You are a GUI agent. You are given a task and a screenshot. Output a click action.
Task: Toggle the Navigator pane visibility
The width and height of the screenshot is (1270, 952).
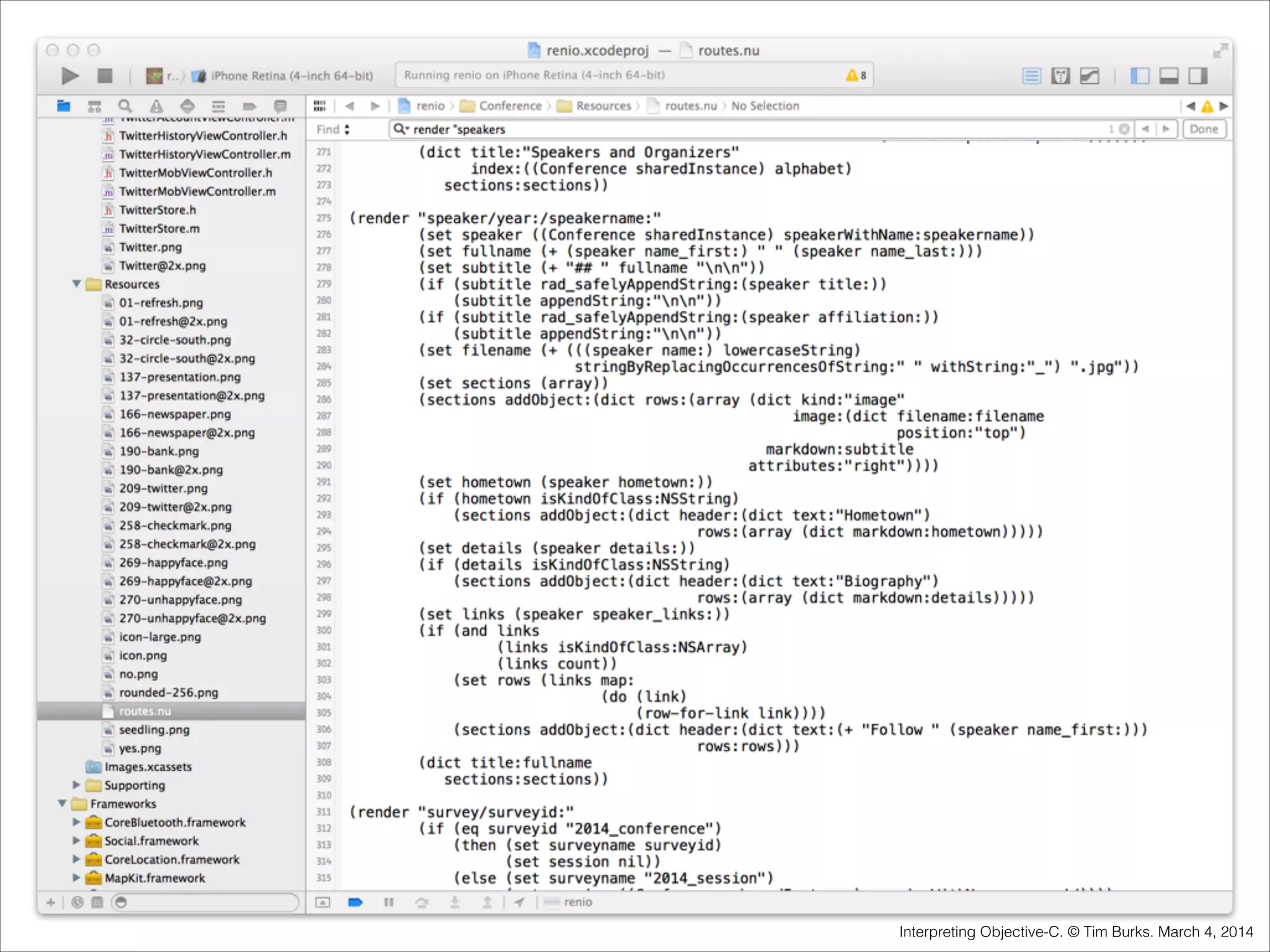1140,76
